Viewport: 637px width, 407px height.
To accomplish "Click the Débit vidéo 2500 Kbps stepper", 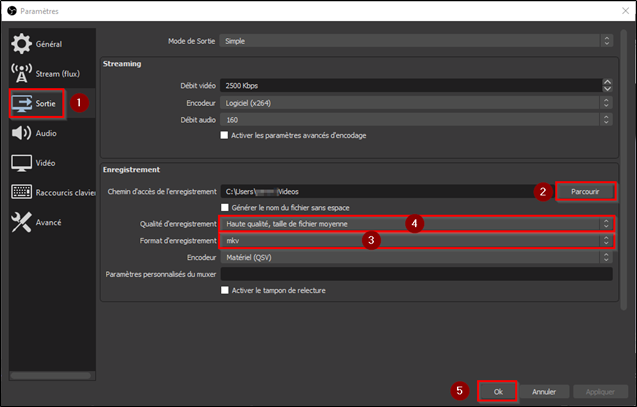I will [x=606, y=85].
